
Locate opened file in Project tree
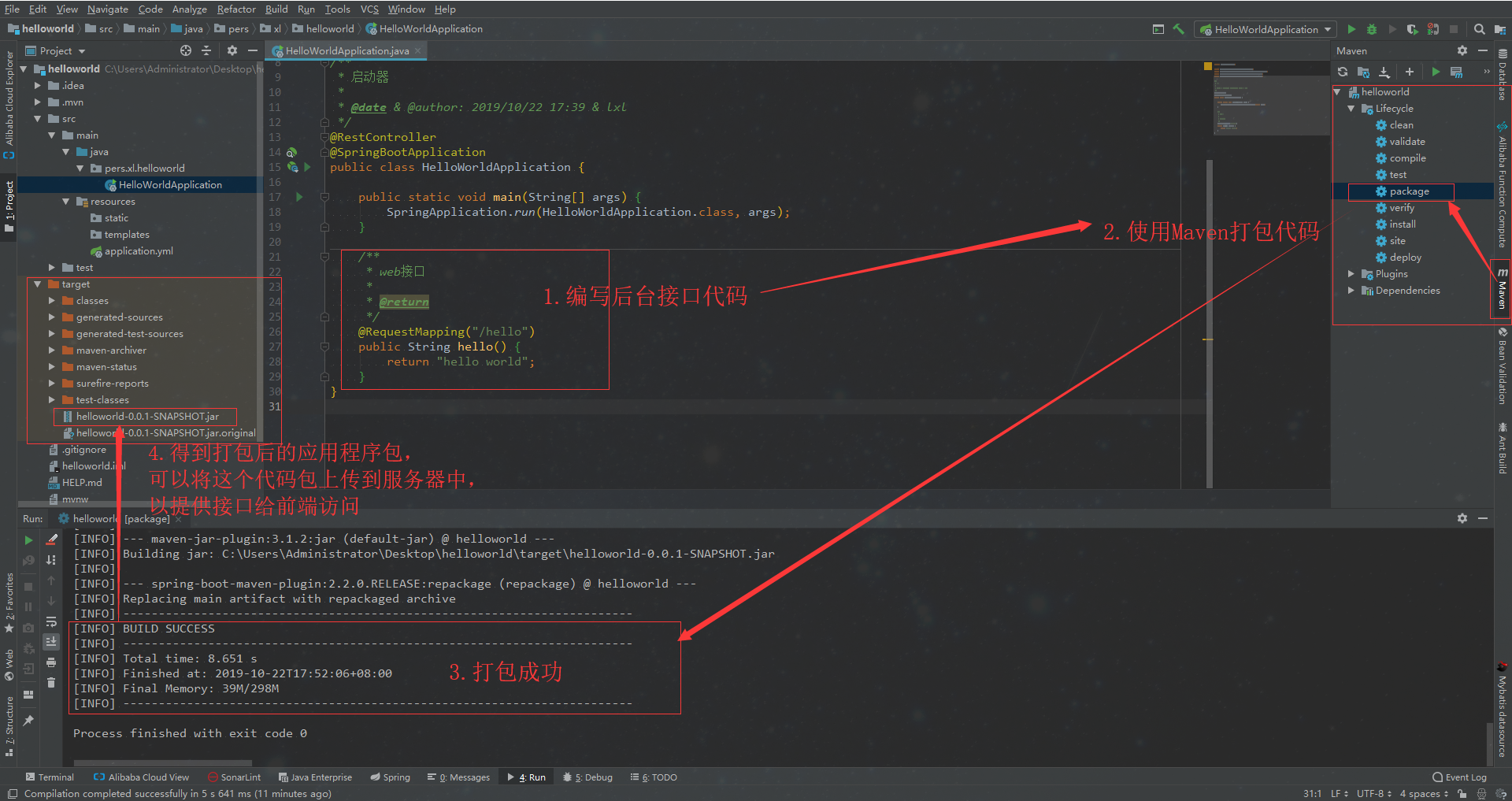click(186, 50)
